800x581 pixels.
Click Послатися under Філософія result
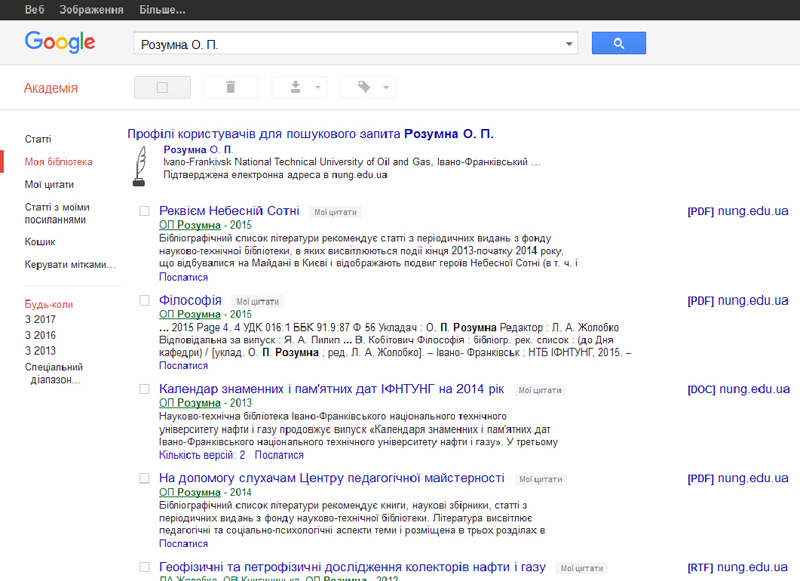click(x=184, y=366)
